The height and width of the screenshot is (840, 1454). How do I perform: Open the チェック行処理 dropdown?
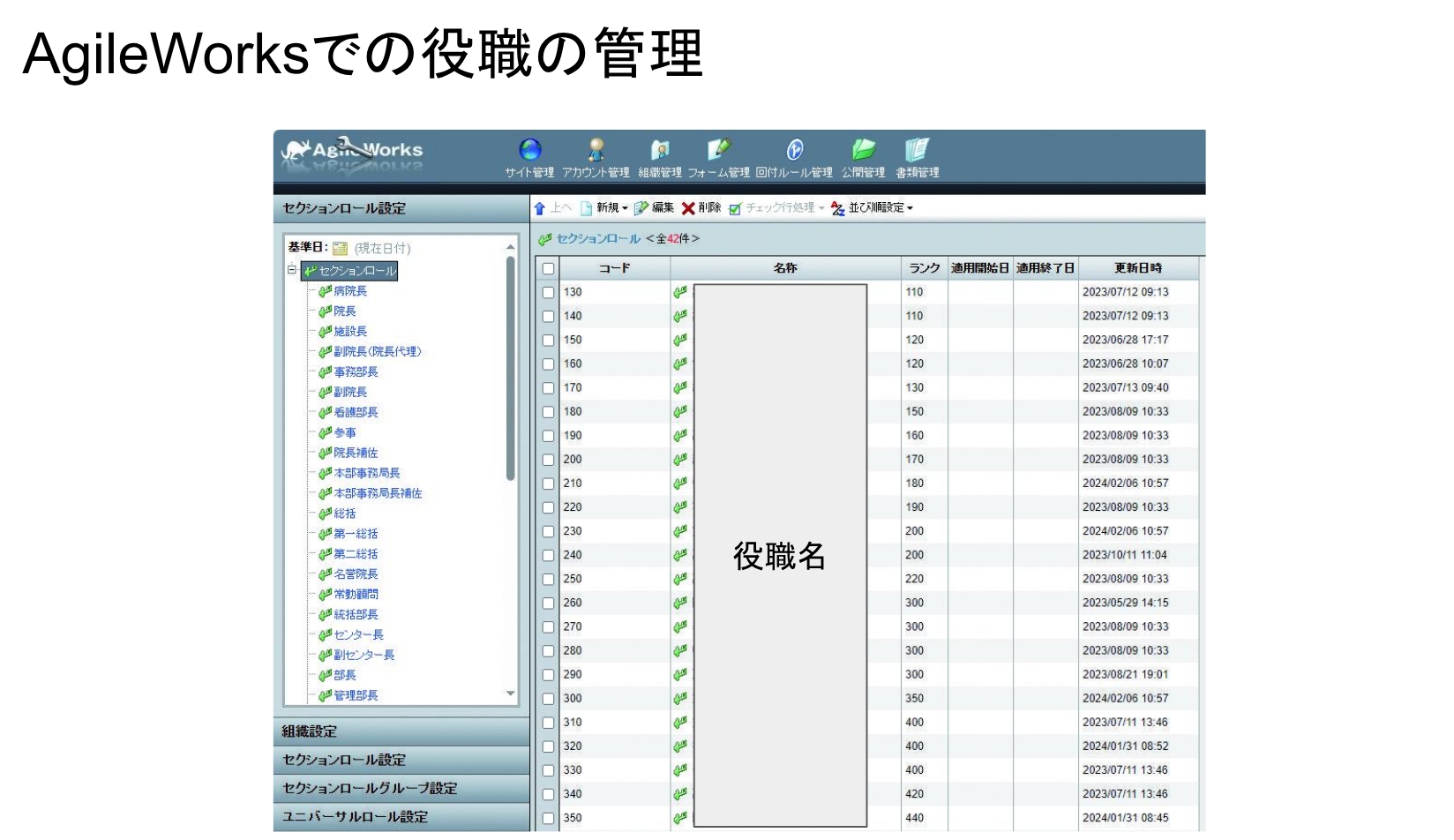776,208
